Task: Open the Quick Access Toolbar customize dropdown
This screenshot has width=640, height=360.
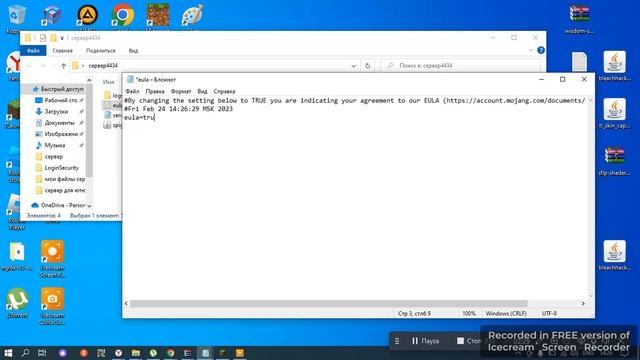Action: (62, 38)
